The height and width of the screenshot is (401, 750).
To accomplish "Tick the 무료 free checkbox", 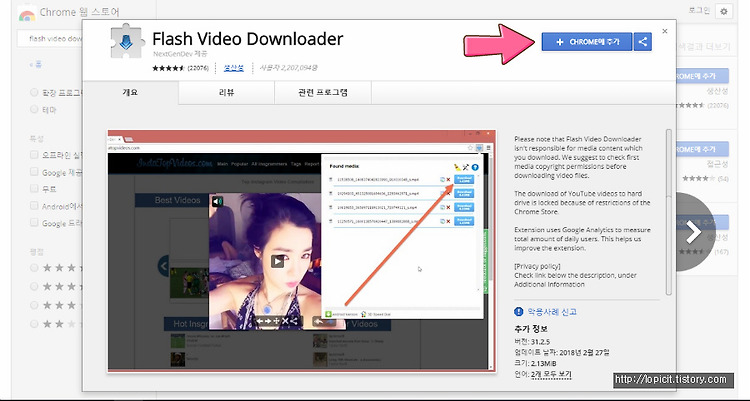I will point(34,189).
